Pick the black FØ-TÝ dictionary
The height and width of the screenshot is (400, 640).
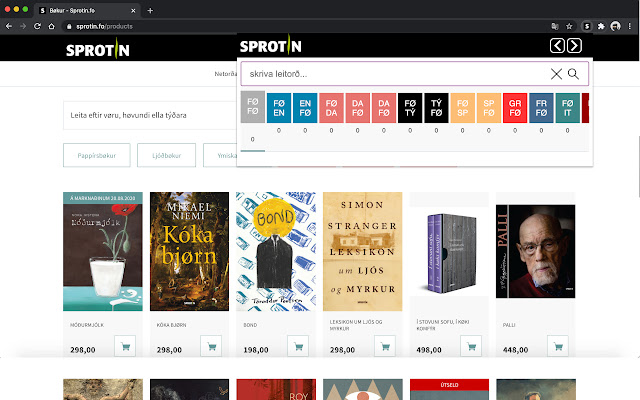click(410, 108)
